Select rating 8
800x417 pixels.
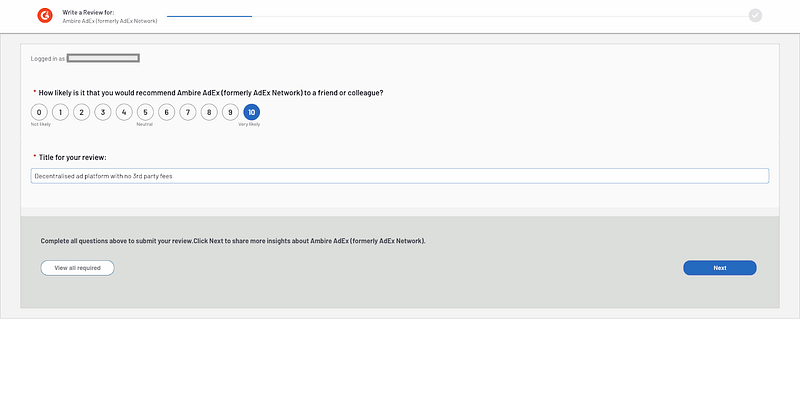point(209,112)
